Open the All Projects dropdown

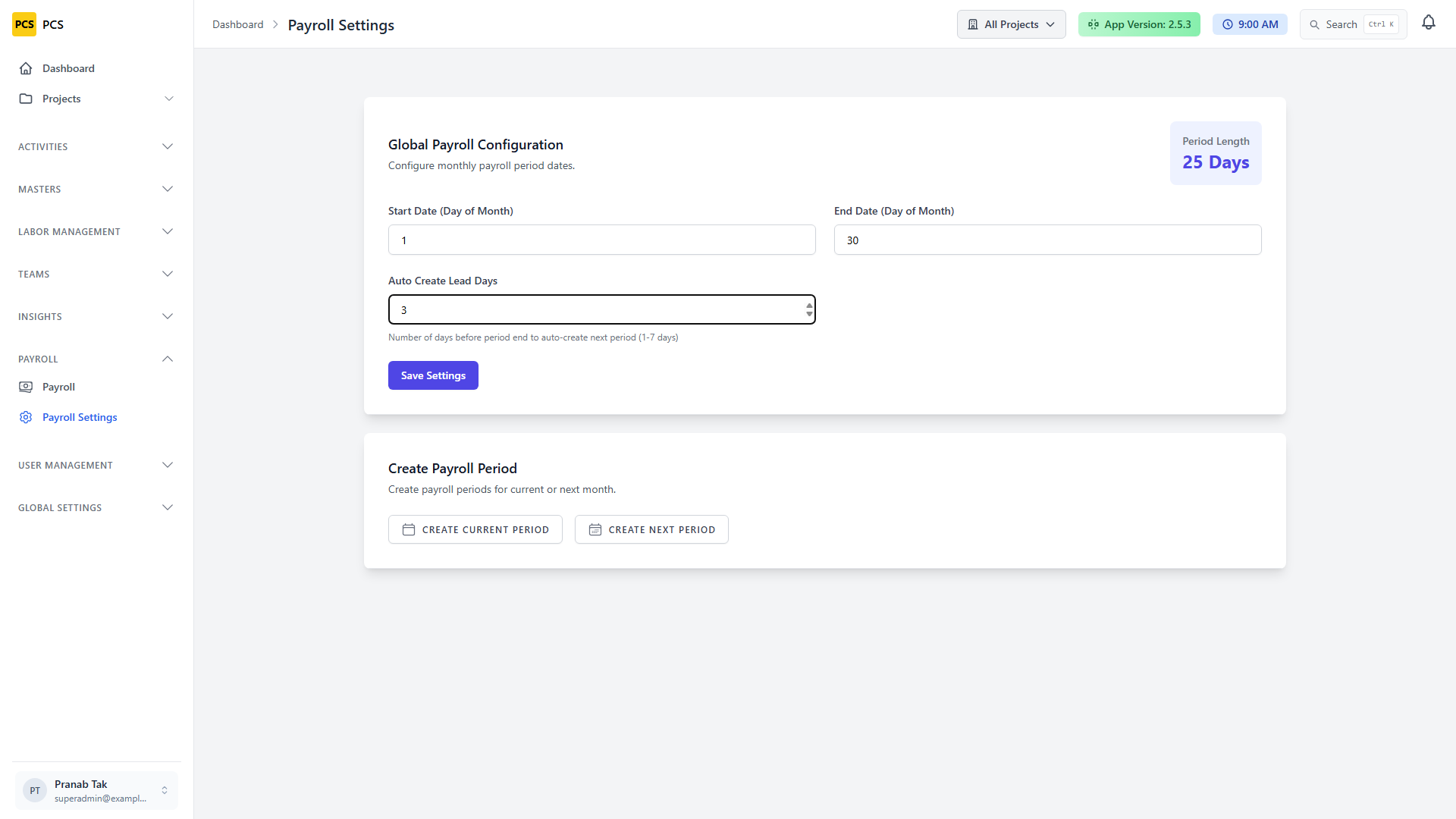[x=1011, y=24]
